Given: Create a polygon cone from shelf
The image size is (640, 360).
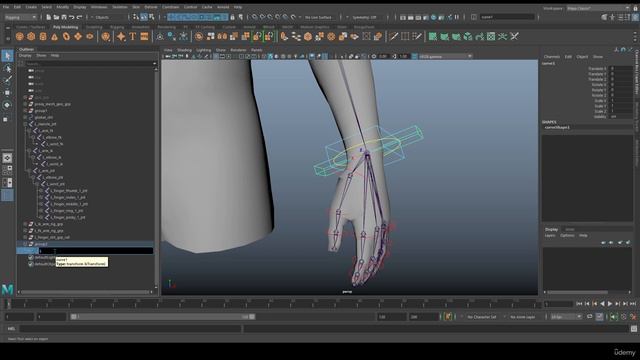Looking at the screenshot, I should coord(54,37).
